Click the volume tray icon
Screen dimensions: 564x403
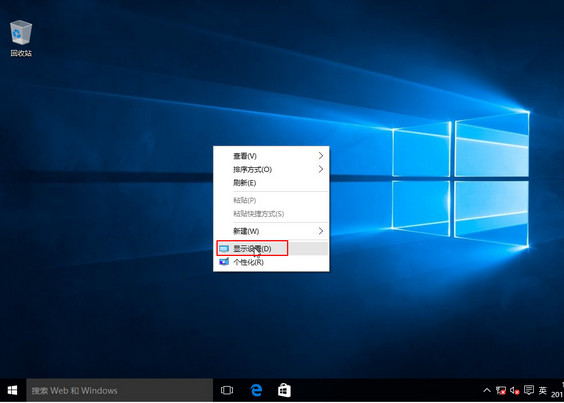[514, 390]
